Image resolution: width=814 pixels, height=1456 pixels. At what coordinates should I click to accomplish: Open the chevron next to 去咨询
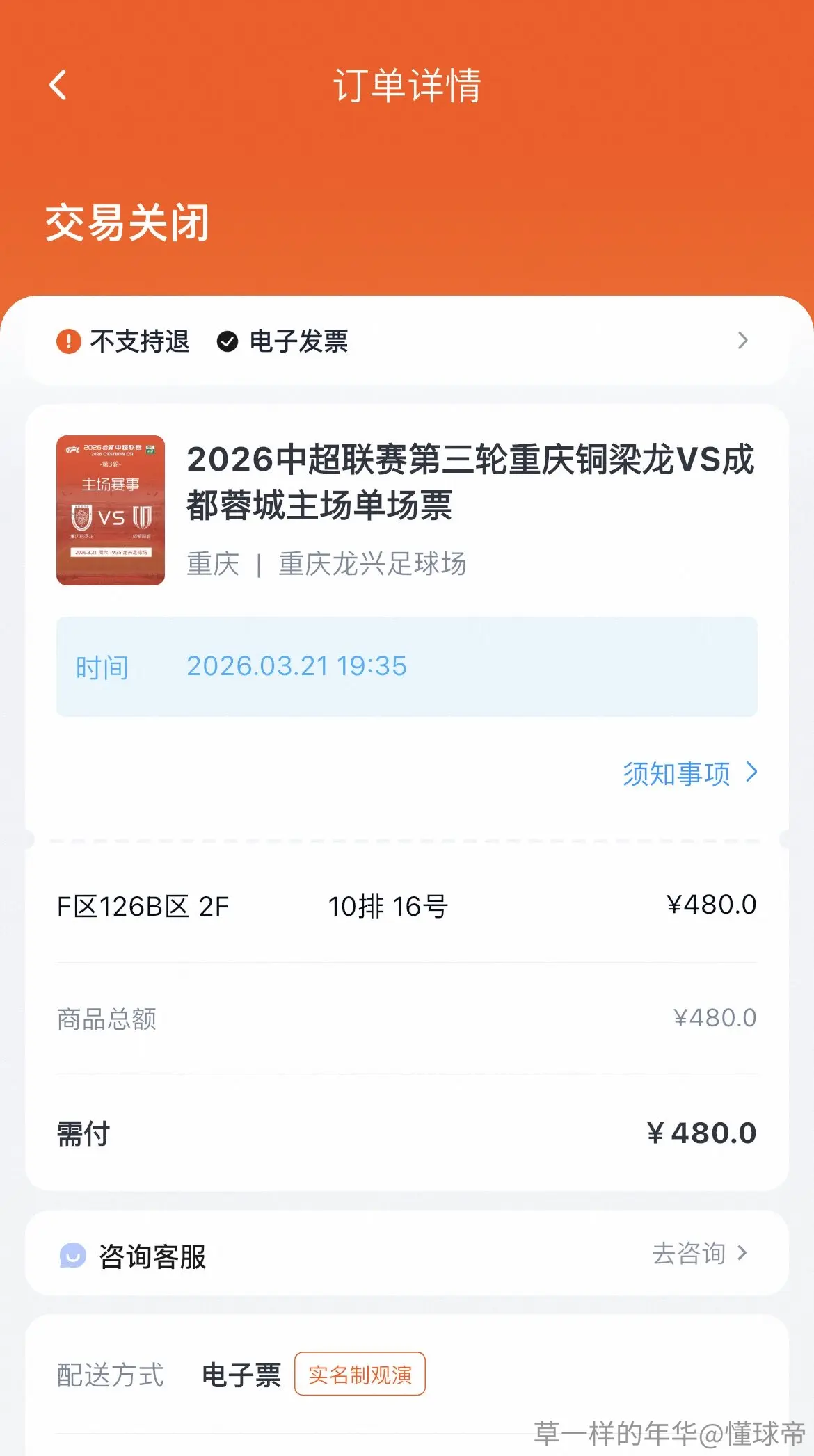click(742, 1253)
